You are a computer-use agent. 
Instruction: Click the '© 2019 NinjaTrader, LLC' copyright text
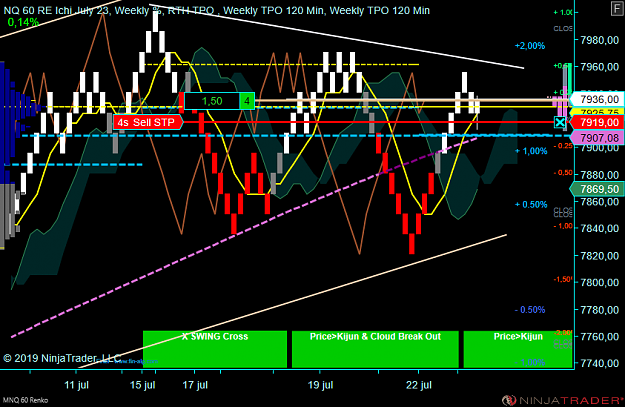62,358
